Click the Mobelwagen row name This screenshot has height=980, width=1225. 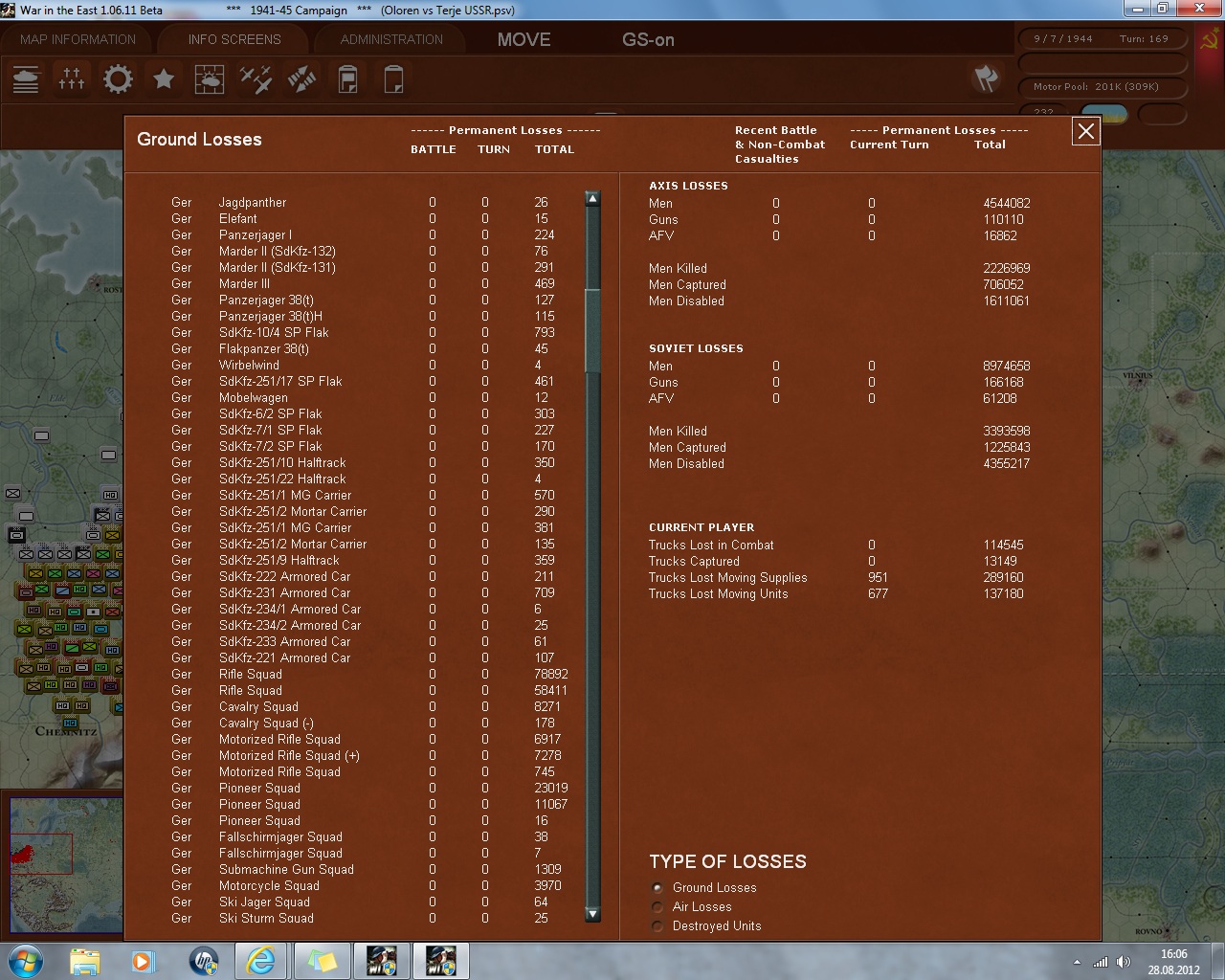[x=254, y=397]
